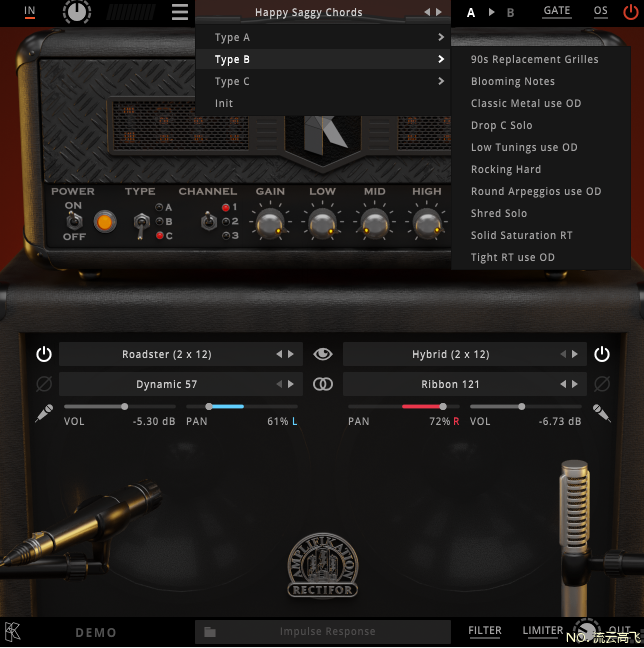644x648 pixels.
Task: Adjust left cabinet VOL slider
Action: pyautogui.click(x=120, y=407)
